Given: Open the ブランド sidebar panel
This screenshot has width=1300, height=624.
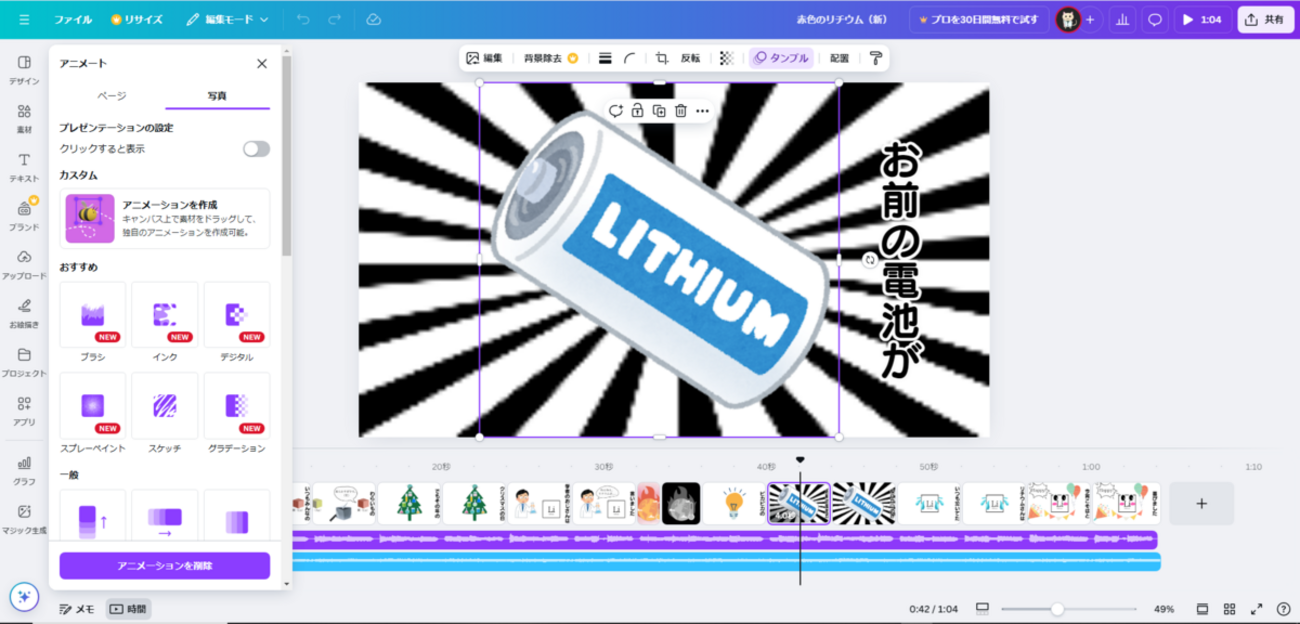Looking at the screenshot, I should (x=24, y=216).
